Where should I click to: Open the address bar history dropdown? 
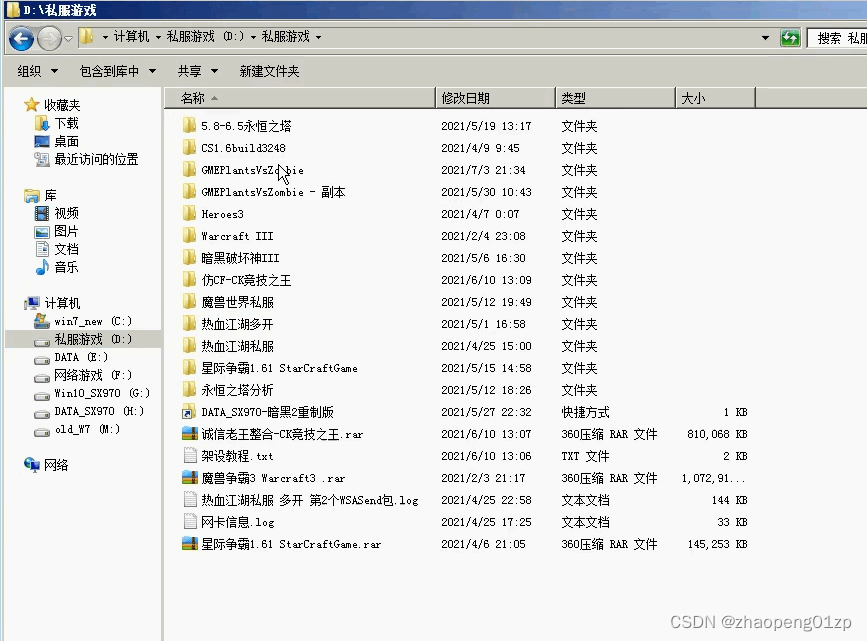(x=765, y=38)
